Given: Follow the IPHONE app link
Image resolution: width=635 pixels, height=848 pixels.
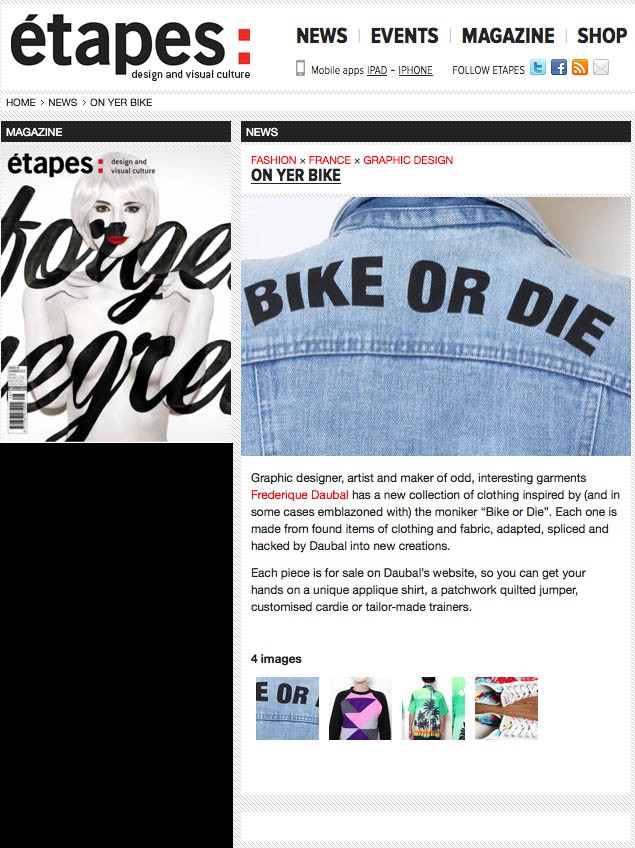Looking at the screenshot, I should click(x=415, y=70).
